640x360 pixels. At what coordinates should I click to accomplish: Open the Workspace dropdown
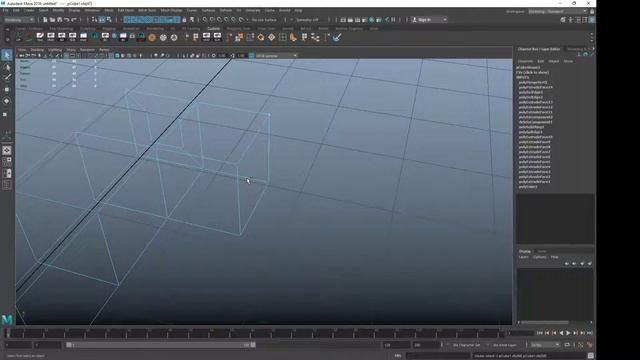[x=557, y=11]
